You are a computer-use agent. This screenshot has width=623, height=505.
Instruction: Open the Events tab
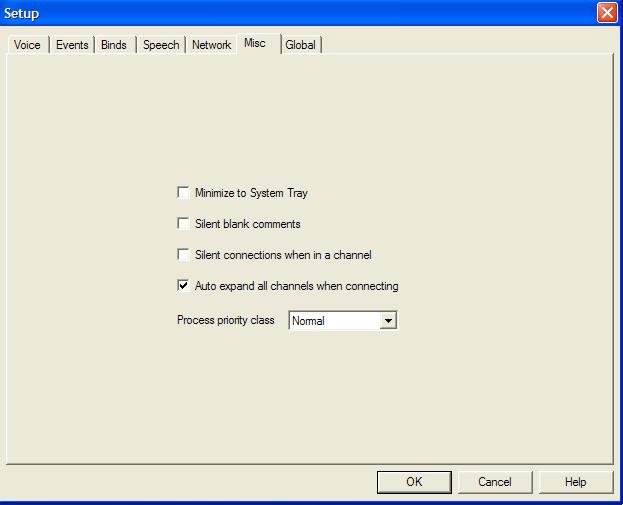pyautogui.click(x=72, y=45)
